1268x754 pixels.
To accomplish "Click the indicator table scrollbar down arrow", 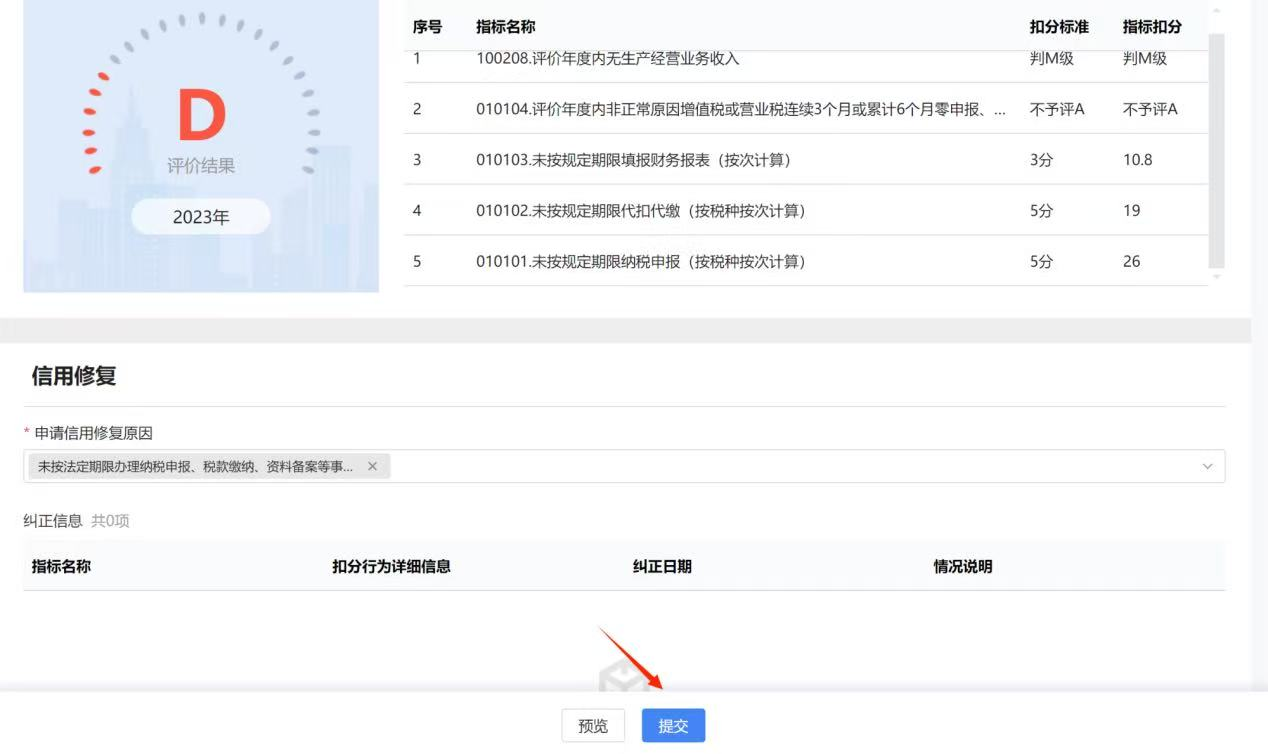I will coord(1216,277).
